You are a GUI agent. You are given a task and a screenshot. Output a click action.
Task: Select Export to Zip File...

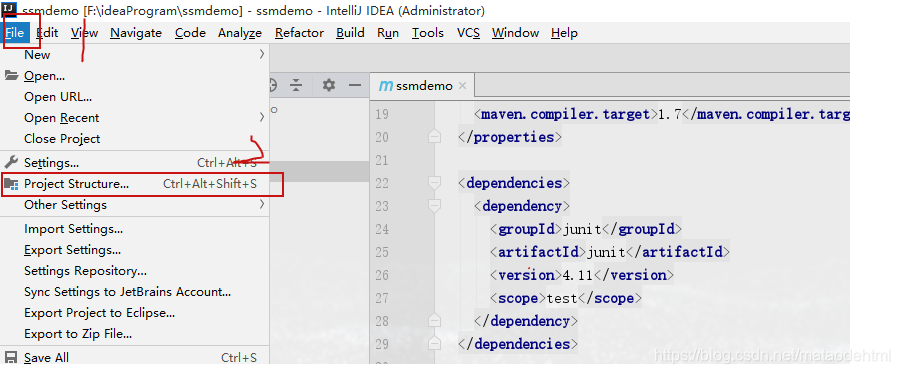point(135,334)
